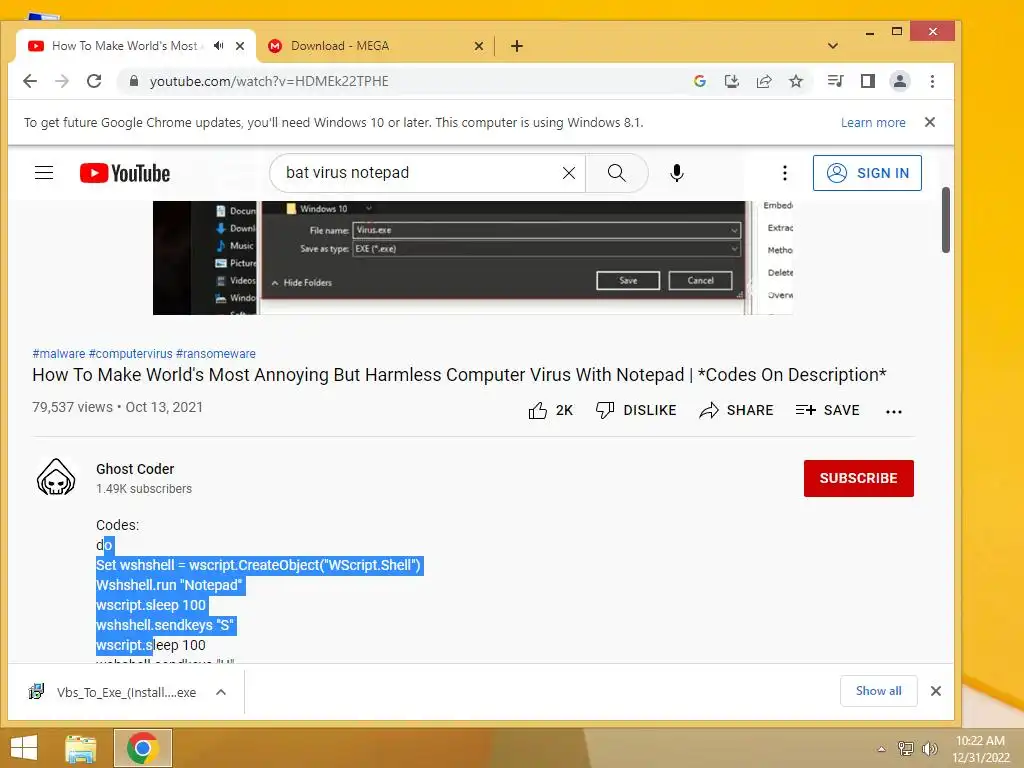This screenshot has height=768, width=1024.
Task: Go to the YouTube home logo
Action: pyautogui.click(x=125, y=173)
